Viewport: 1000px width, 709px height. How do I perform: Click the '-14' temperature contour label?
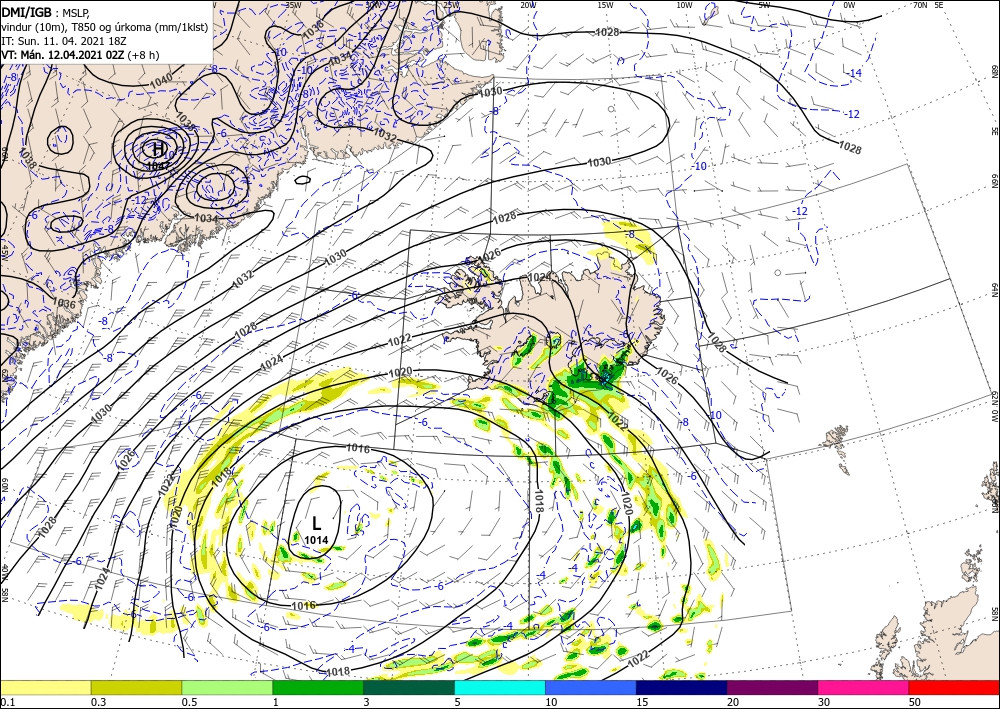pos(855,73)
